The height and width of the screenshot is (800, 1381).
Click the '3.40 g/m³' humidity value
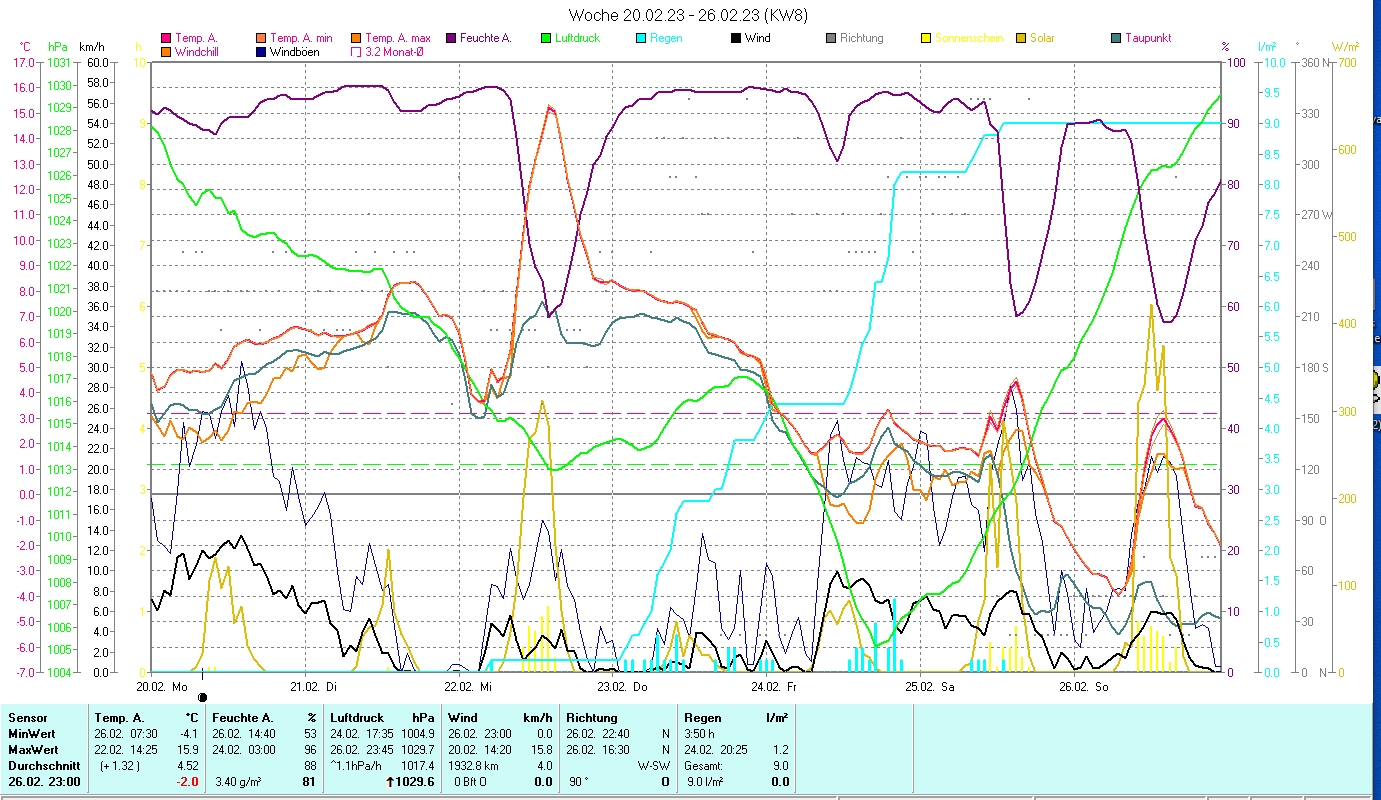239,782
